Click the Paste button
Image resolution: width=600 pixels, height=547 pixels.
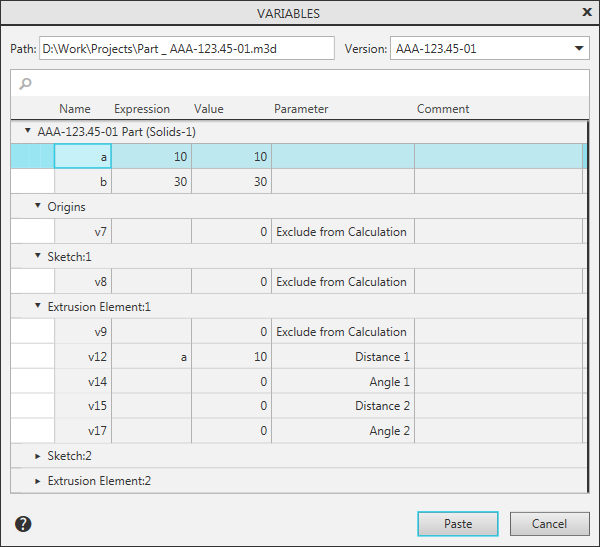[x=458, y=524]
